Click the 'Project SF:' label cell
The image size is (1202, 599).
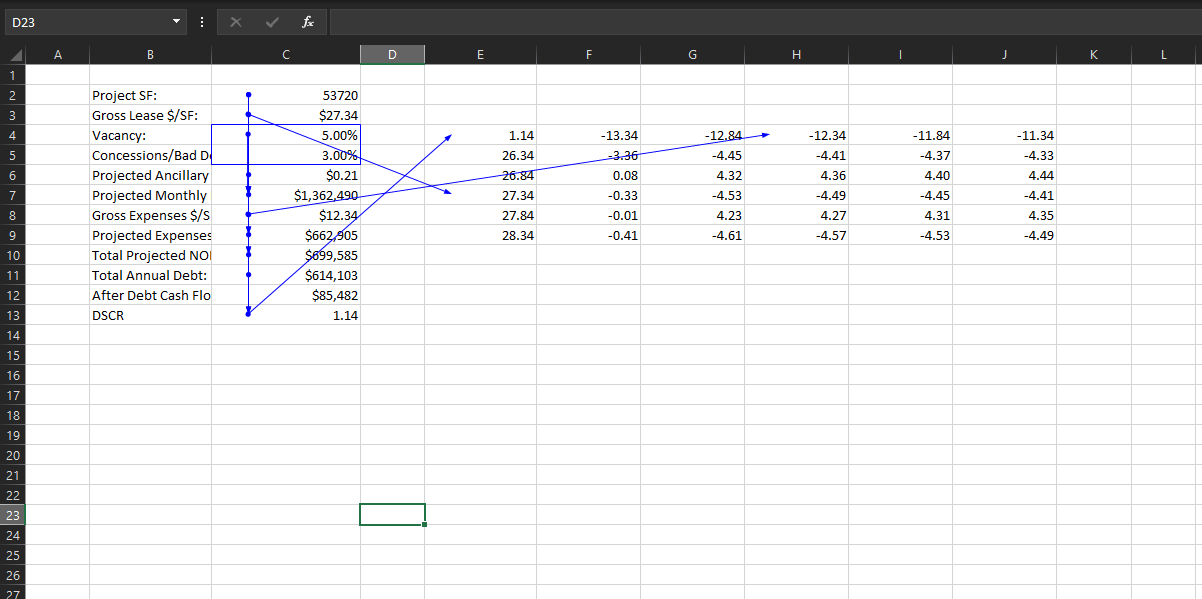click(x=150, y=95)
